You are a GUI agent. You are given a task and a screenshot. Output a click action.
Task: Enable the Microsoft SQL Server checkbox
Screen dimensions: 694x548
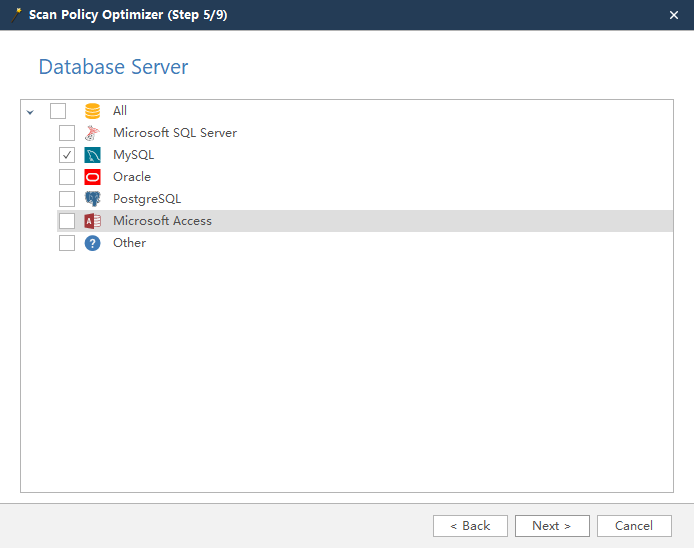67,133
